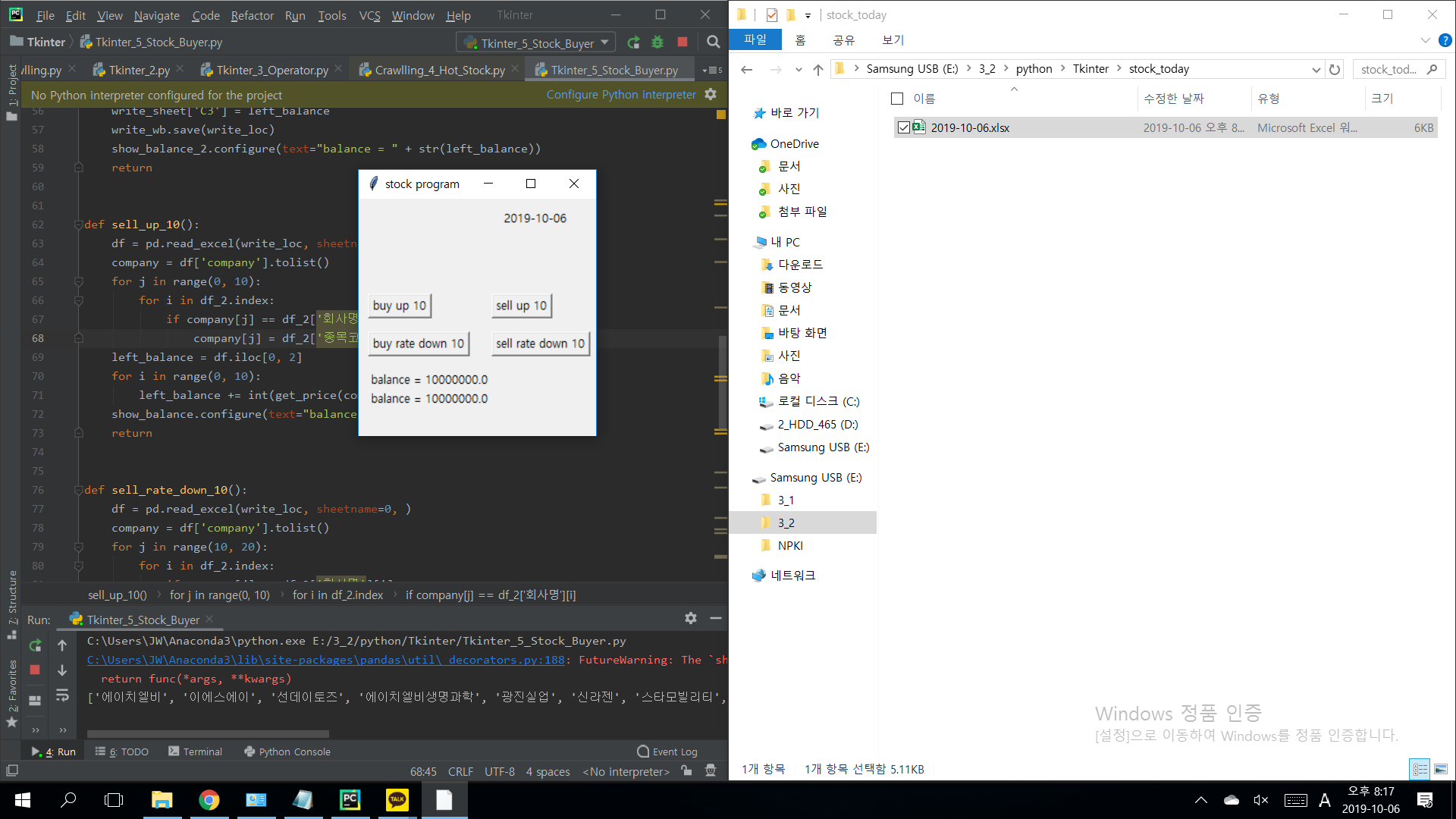Open PyCharm from the Windows taskbar
The width and height of the screenshot is (1456, 819).
[350, 799]
